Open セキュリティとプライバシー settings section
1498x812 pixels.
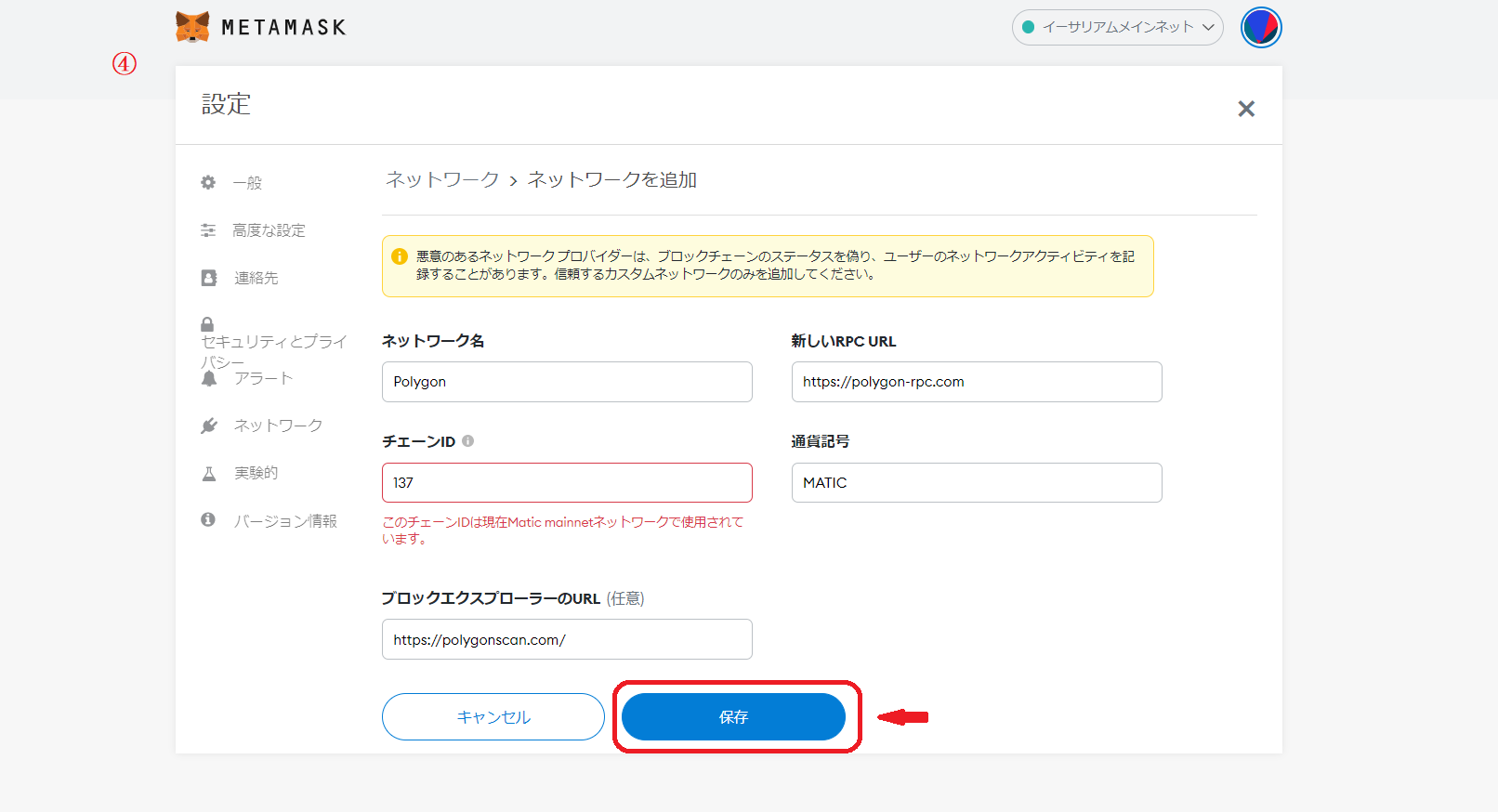click(274, 351)
